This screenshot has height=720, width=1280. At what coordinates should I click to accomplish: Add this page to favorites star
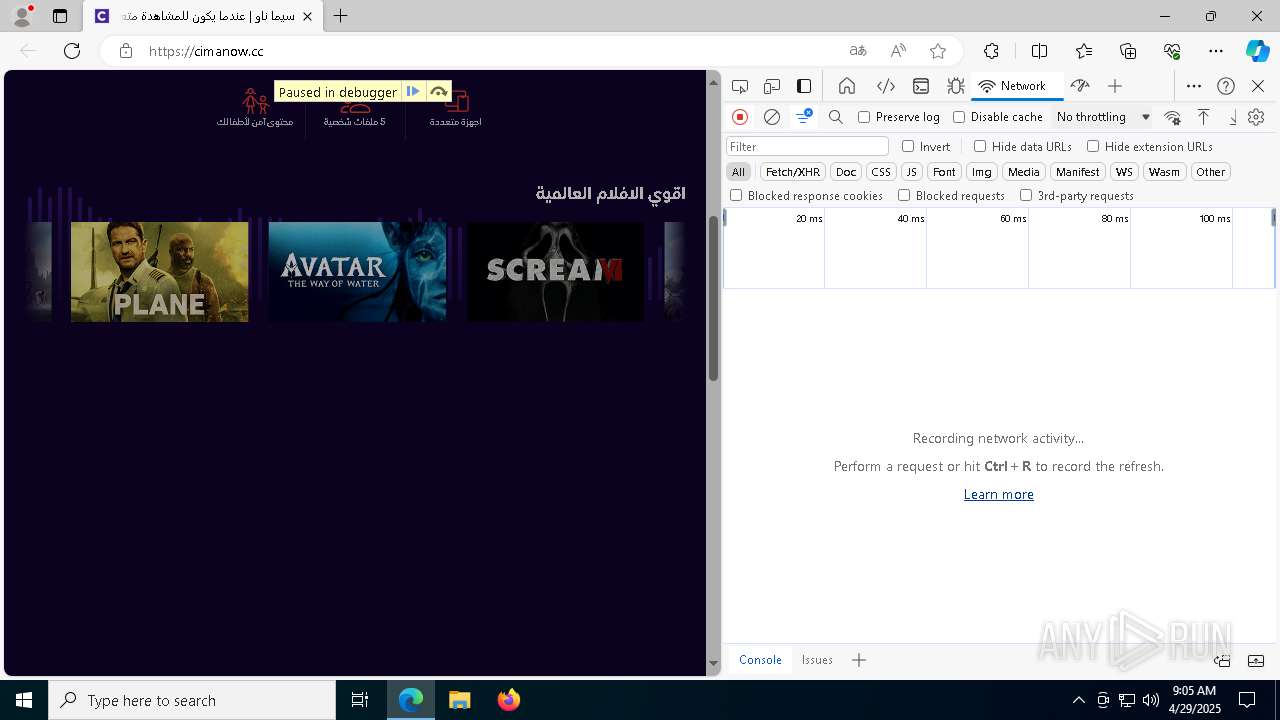point(938,51)
